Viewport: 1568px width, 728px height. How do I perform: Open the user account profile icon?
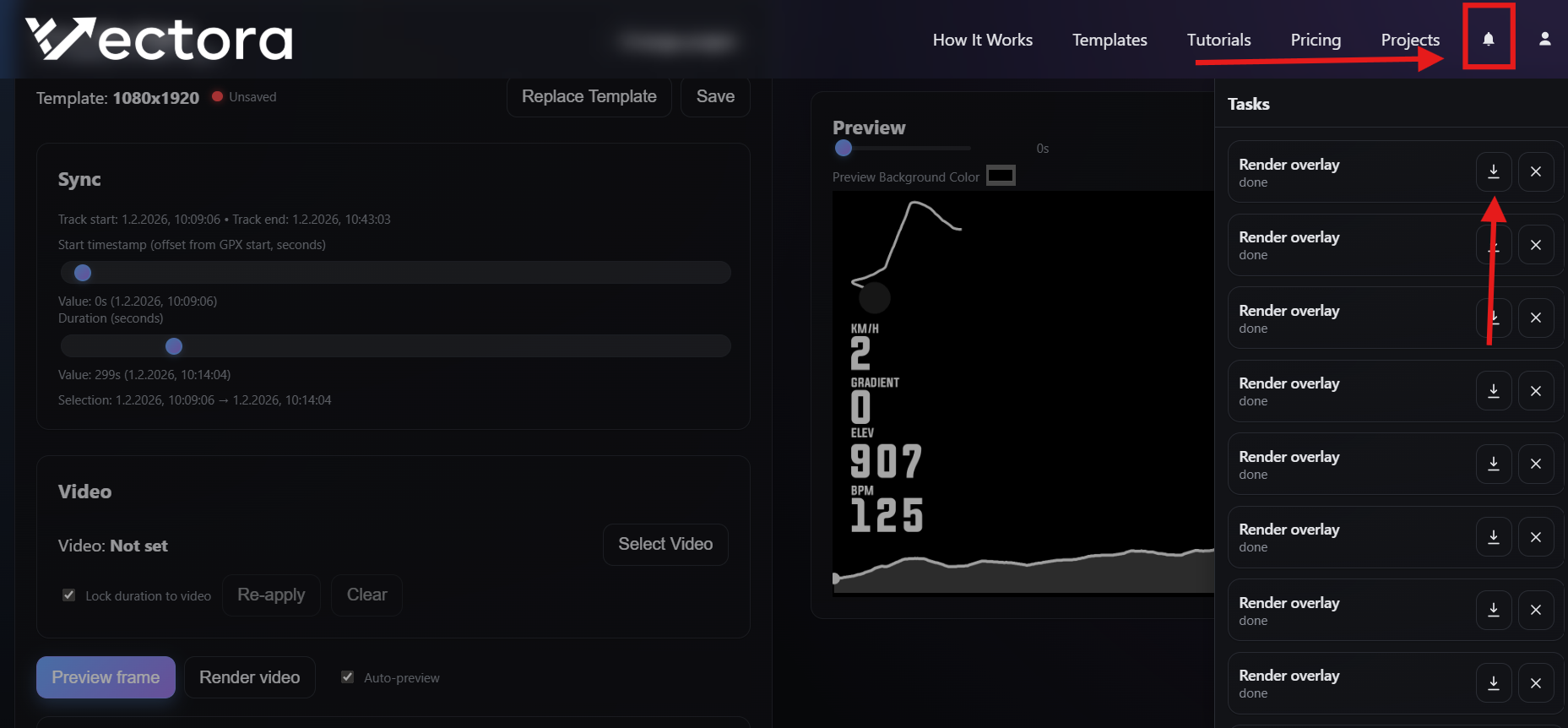(1544, 39)
